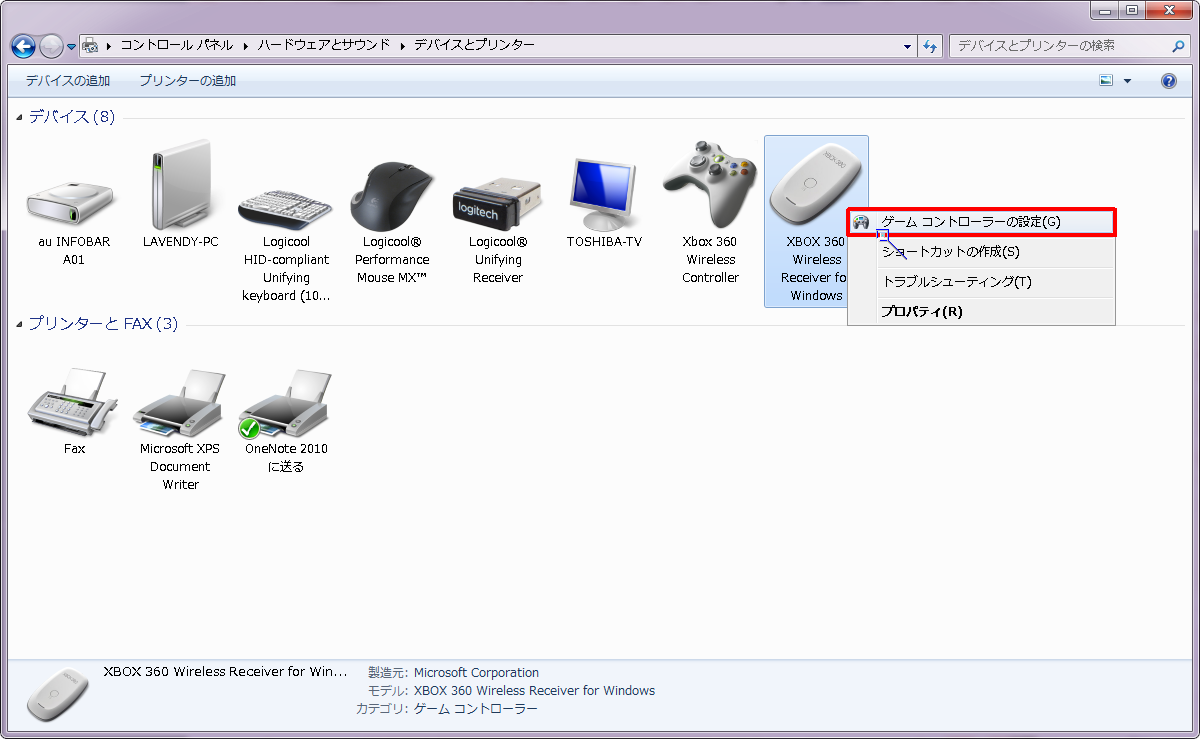This screenshot has height=739, width=1200.
Task: Click the refresh icon beside the address bar
Action: (x=931, y=46)
